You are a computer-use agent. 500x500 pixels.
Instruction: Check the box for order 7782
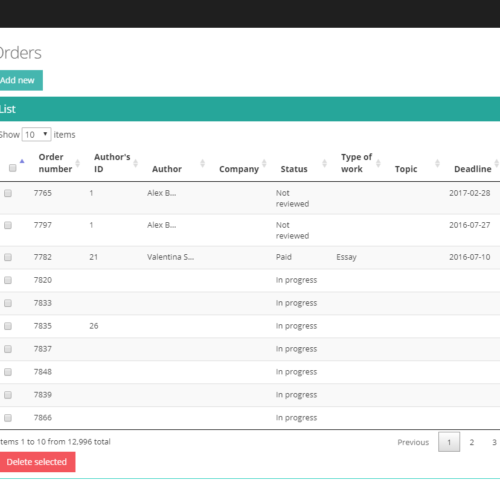pyautogui.click(x=8, y=257)
